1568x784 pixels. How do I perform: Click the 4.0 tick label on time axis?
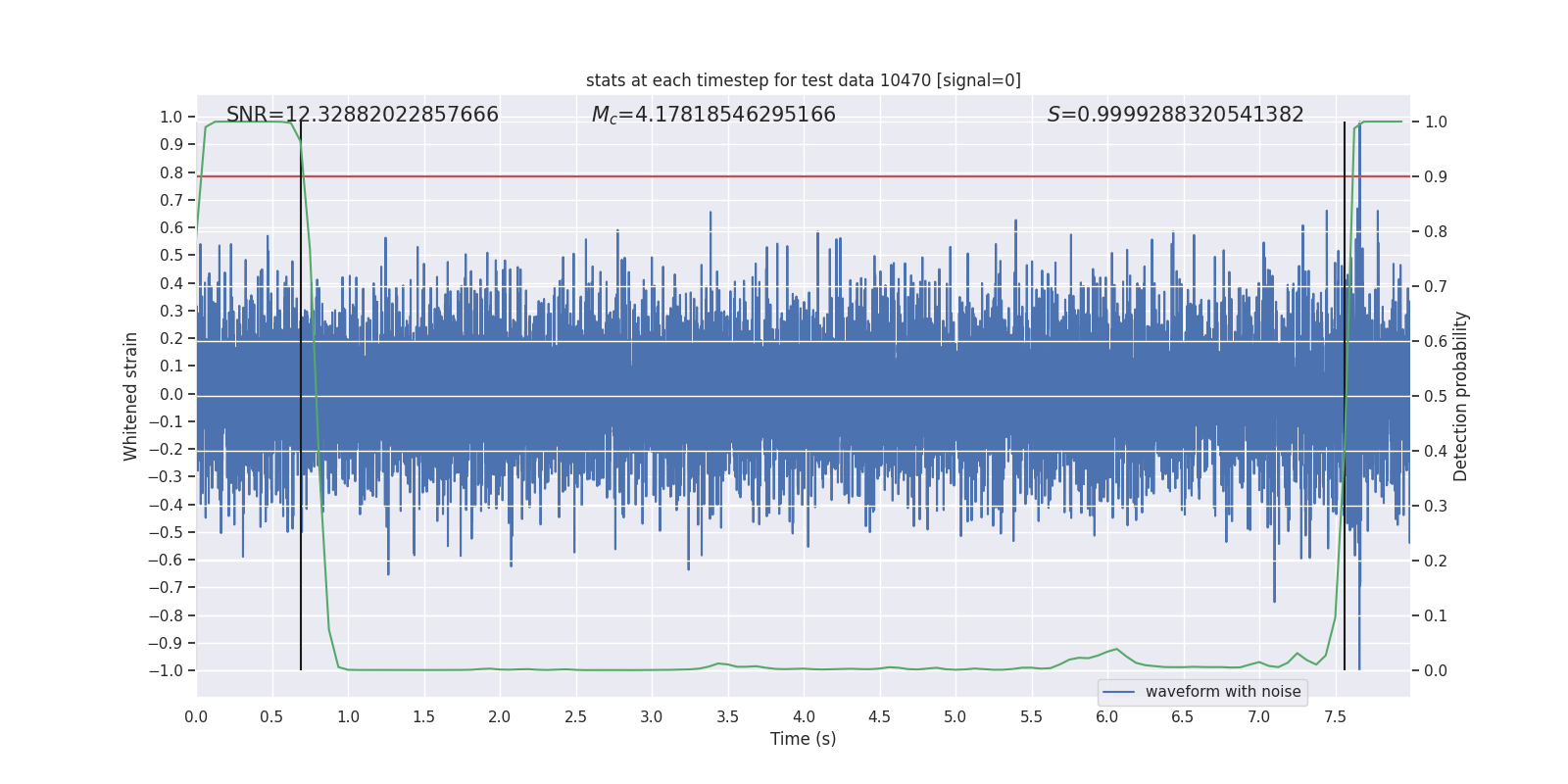tap(804, 717)
